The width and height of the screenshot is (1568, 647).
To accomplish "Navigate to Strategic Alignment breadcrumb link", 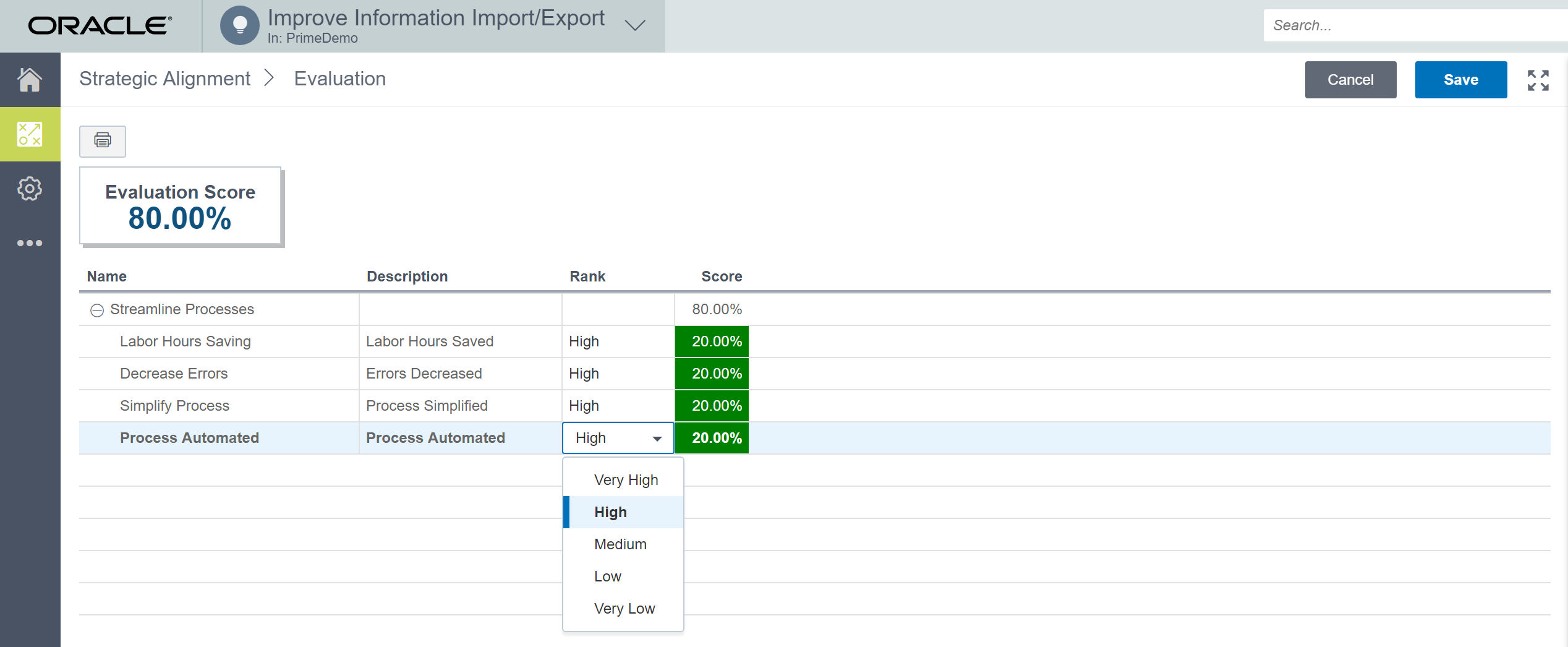I will pyautogui.click(x=164, y=79).
